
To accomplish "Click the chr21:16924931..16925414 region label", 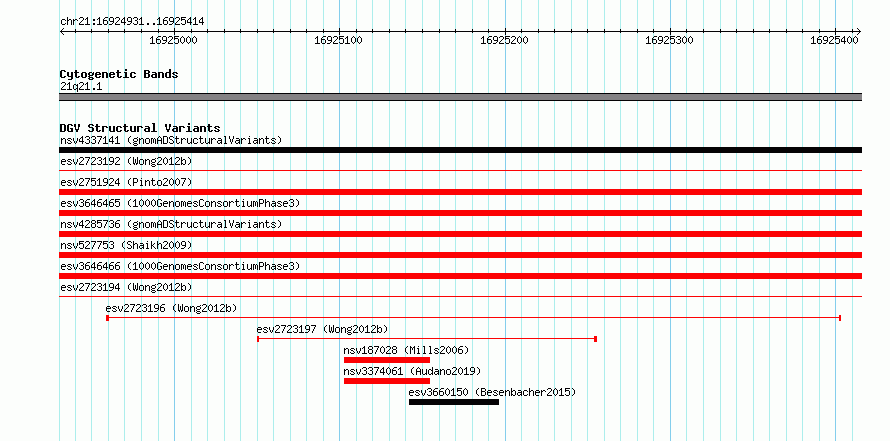I will tap(132, 22).
